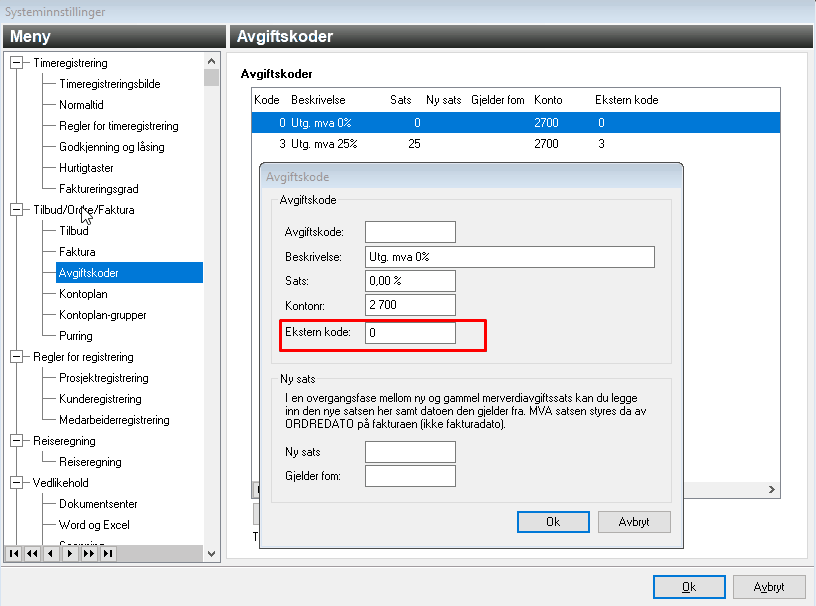
Task: Open Kunderegistrering settings
Action: (x=100, y=399)
